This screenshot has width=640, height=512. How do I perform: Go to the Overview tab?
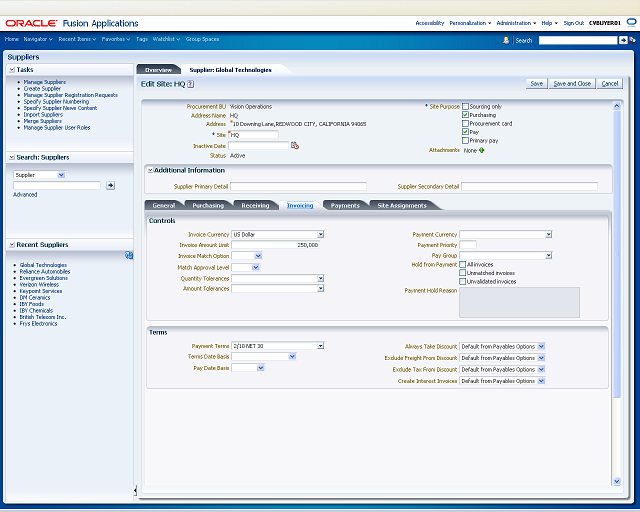pyautogui.click(x=158, y=70)
